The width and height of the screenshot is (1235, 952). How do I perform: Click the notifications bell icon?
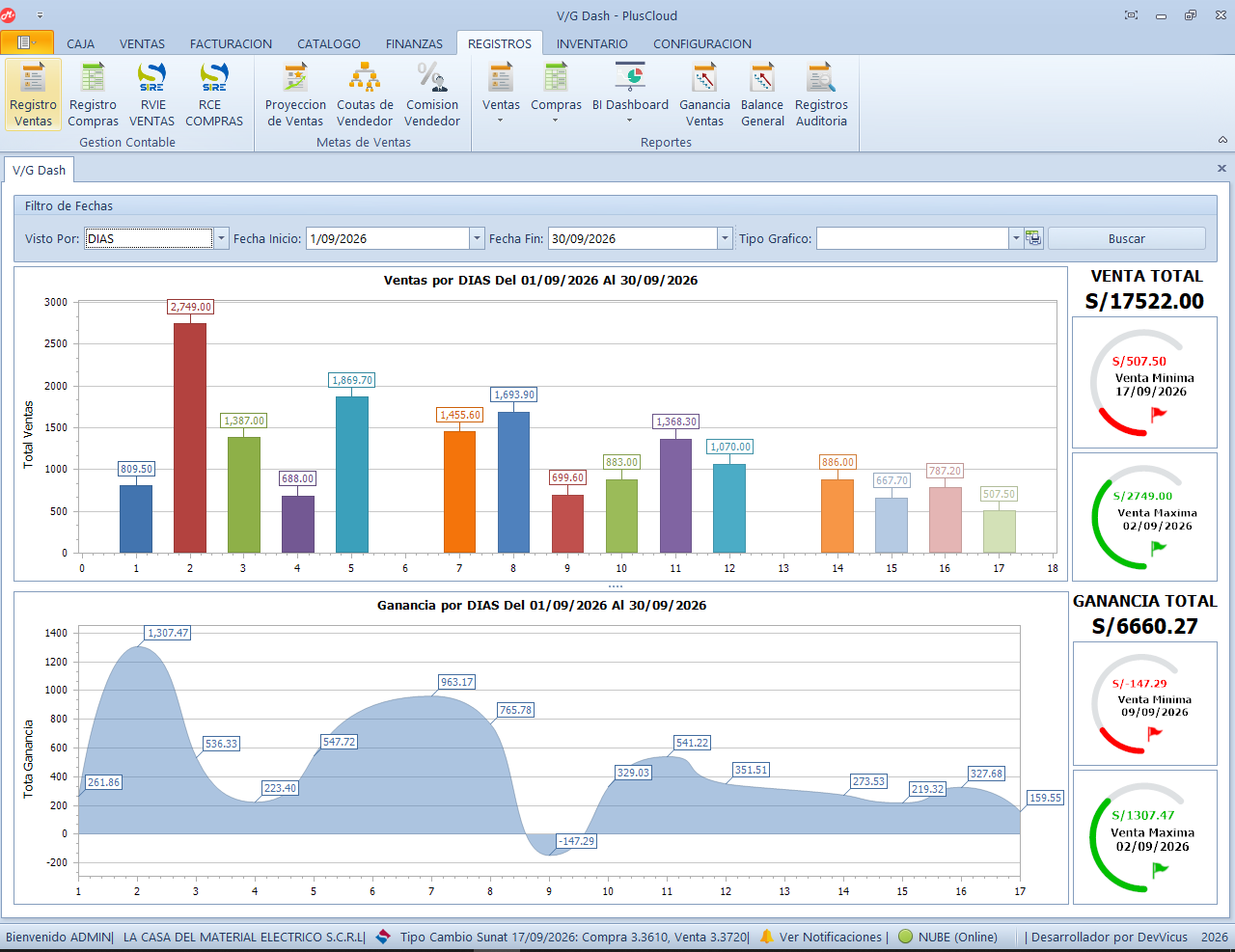(767, 937)
